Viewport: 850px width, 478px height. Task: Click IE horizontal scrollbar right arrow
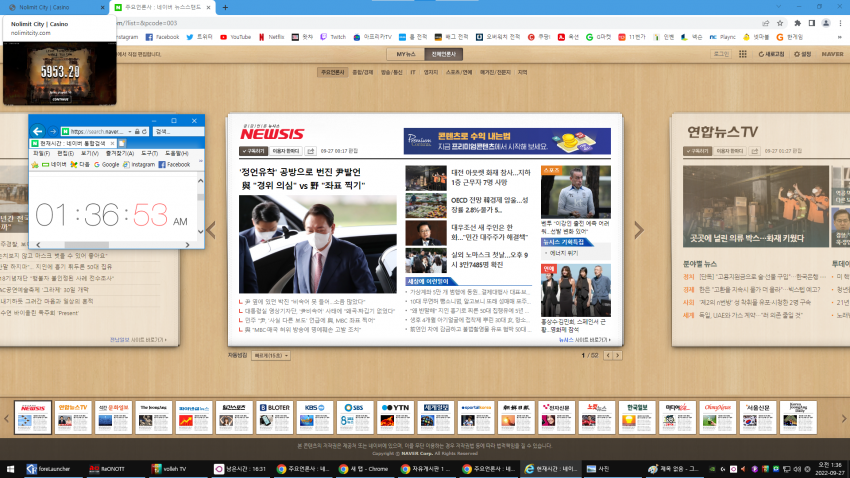click(x=188, y=245)
